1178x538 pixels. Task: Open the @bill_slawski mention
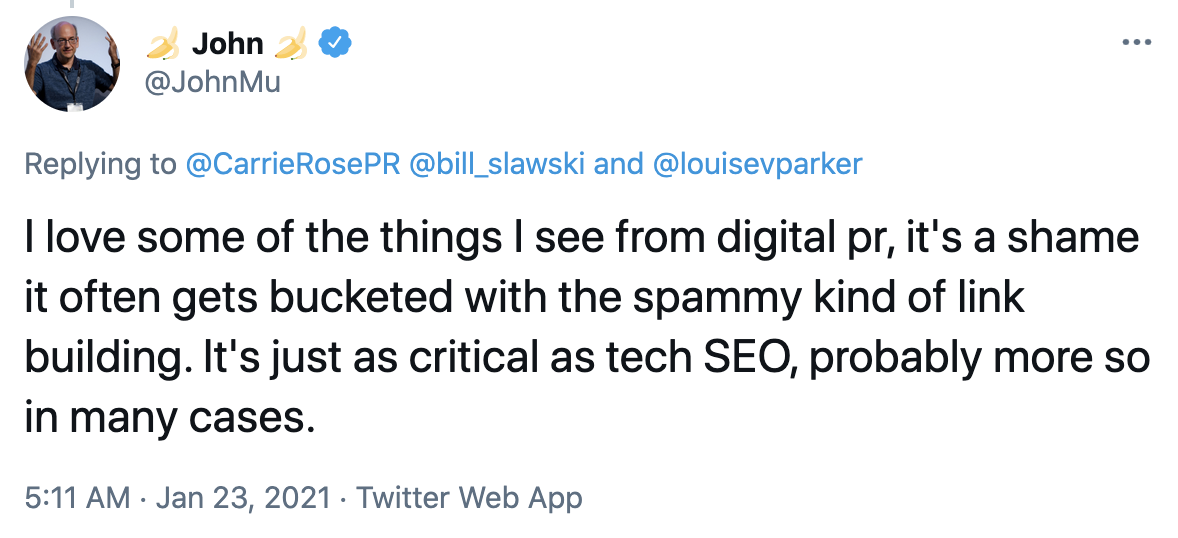coord(497,164)
